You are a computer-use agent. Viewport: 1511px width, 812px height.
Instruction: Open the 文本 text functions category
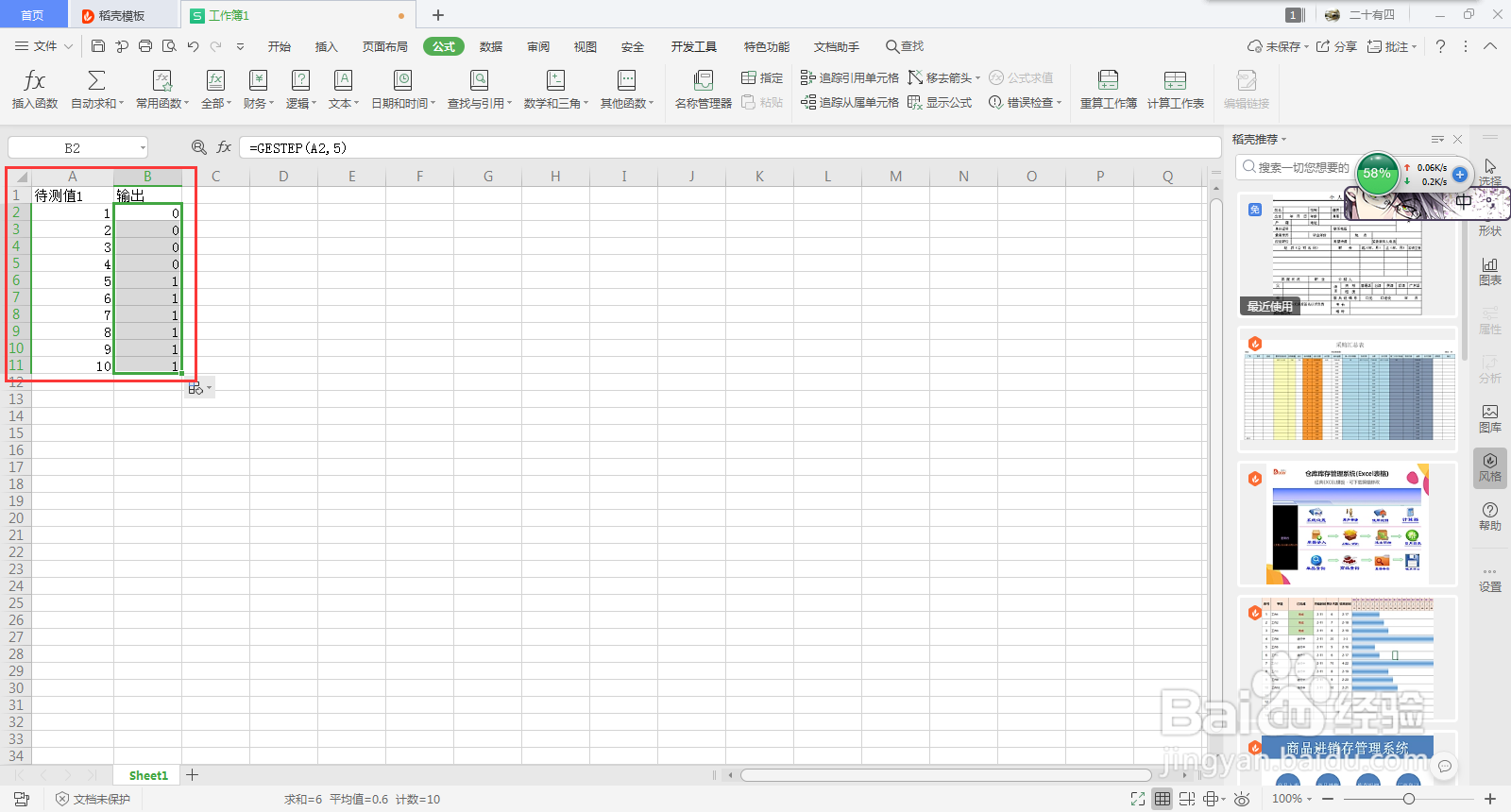click(344, 90)
